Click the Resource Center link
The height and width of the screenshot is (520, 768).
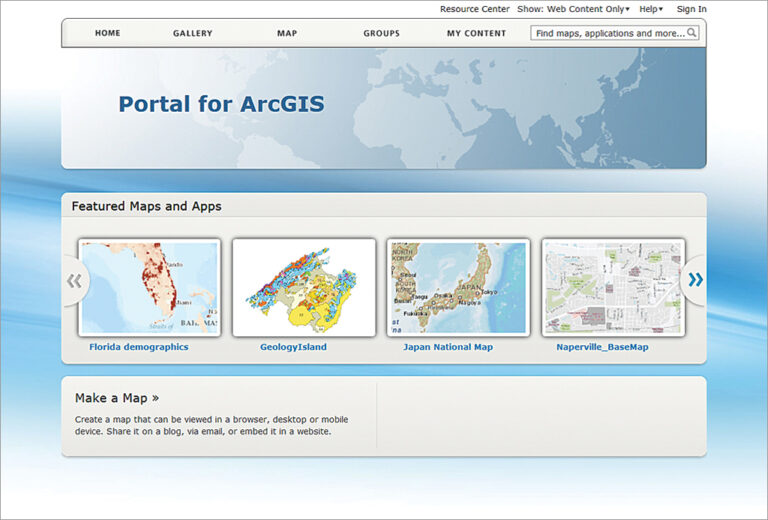475,9
